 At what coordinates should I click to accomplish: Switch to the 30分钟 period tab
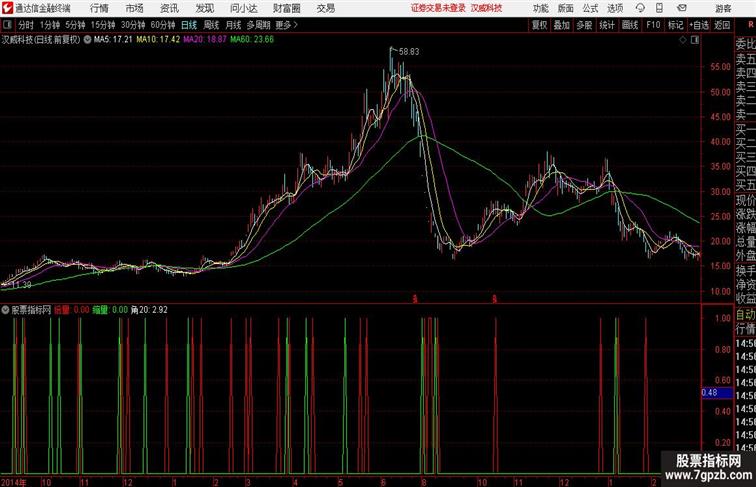tap(133, 25)
